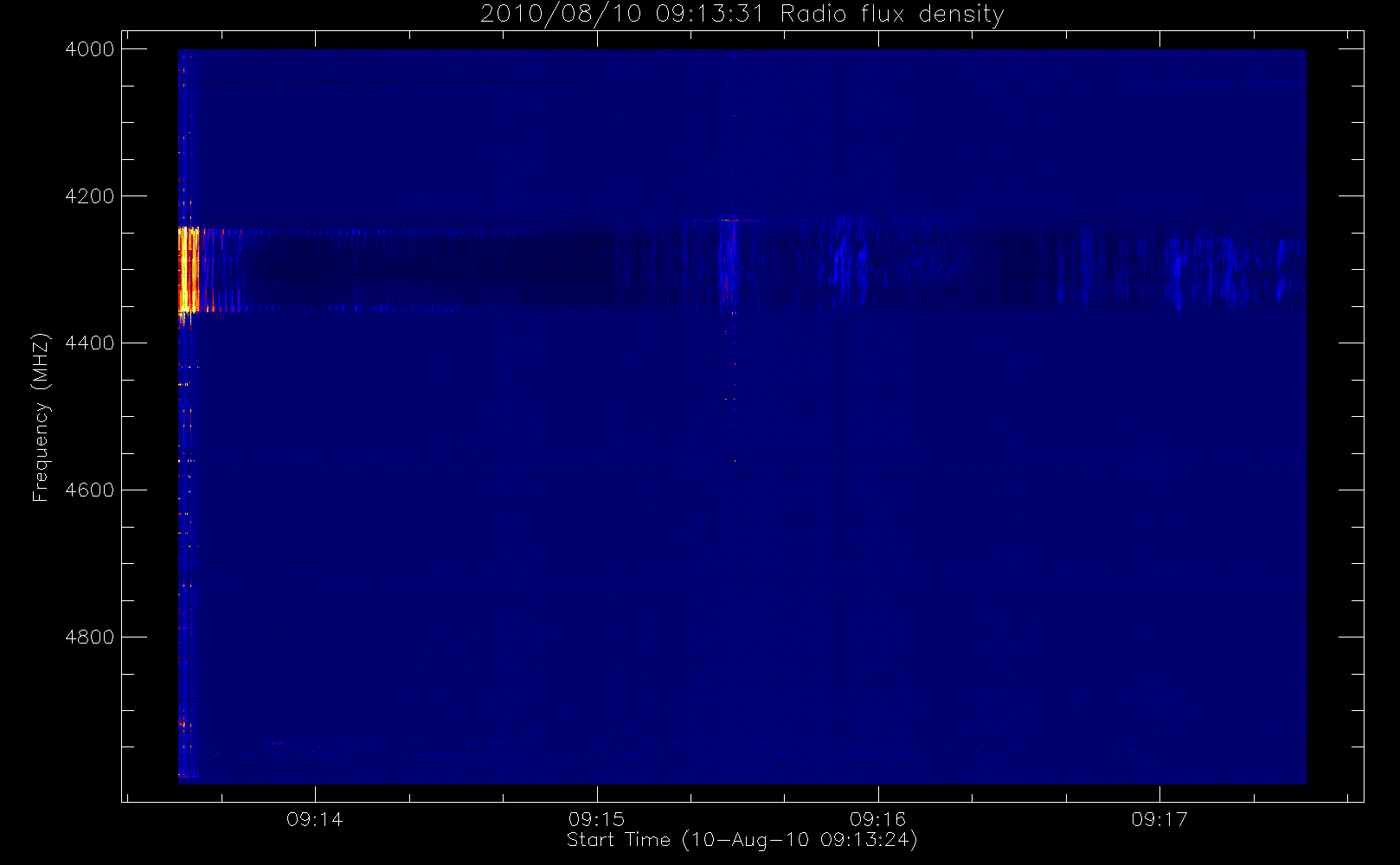Image resolution: width=1400 pixels, height=865 pixels.
Task: Click the 09:16 time axis label
Action: pos(878,819)
